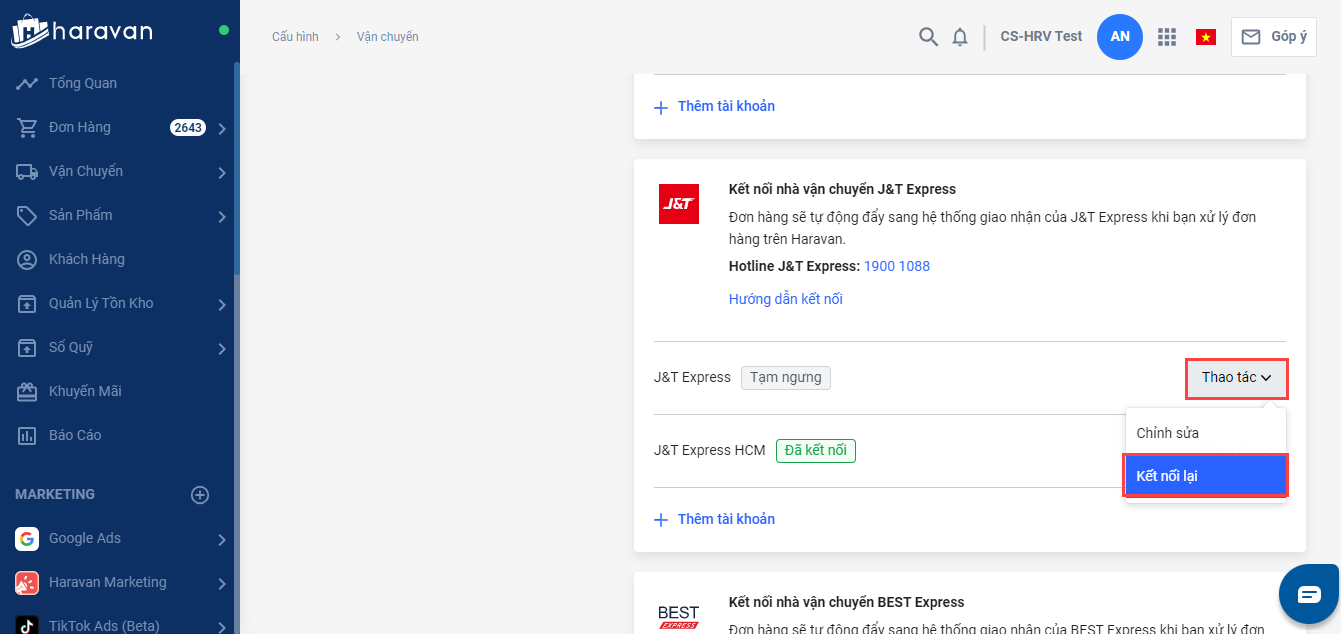
Task: Open the Báo Cáo sidebar item
Action: pos(75,435)
